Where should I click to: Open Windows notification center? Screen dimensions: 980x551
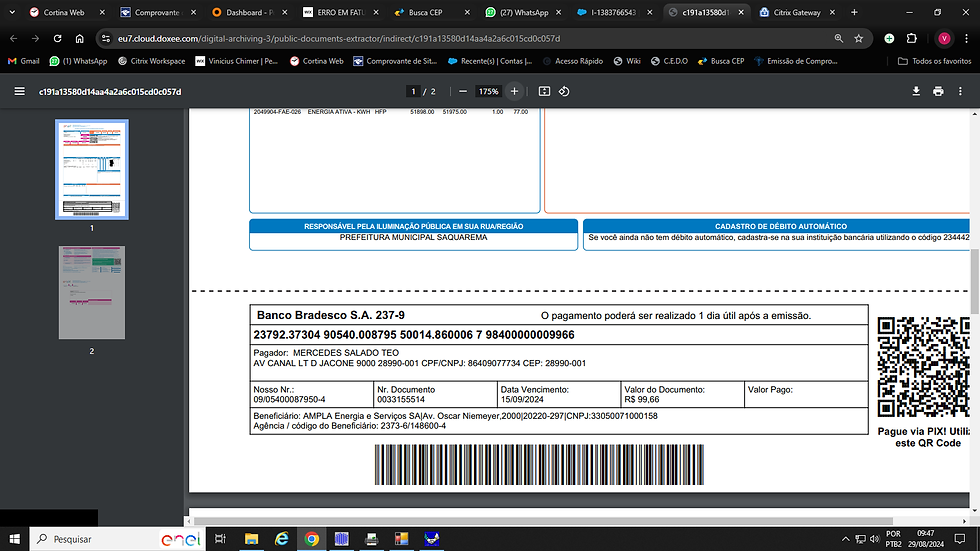960,539
